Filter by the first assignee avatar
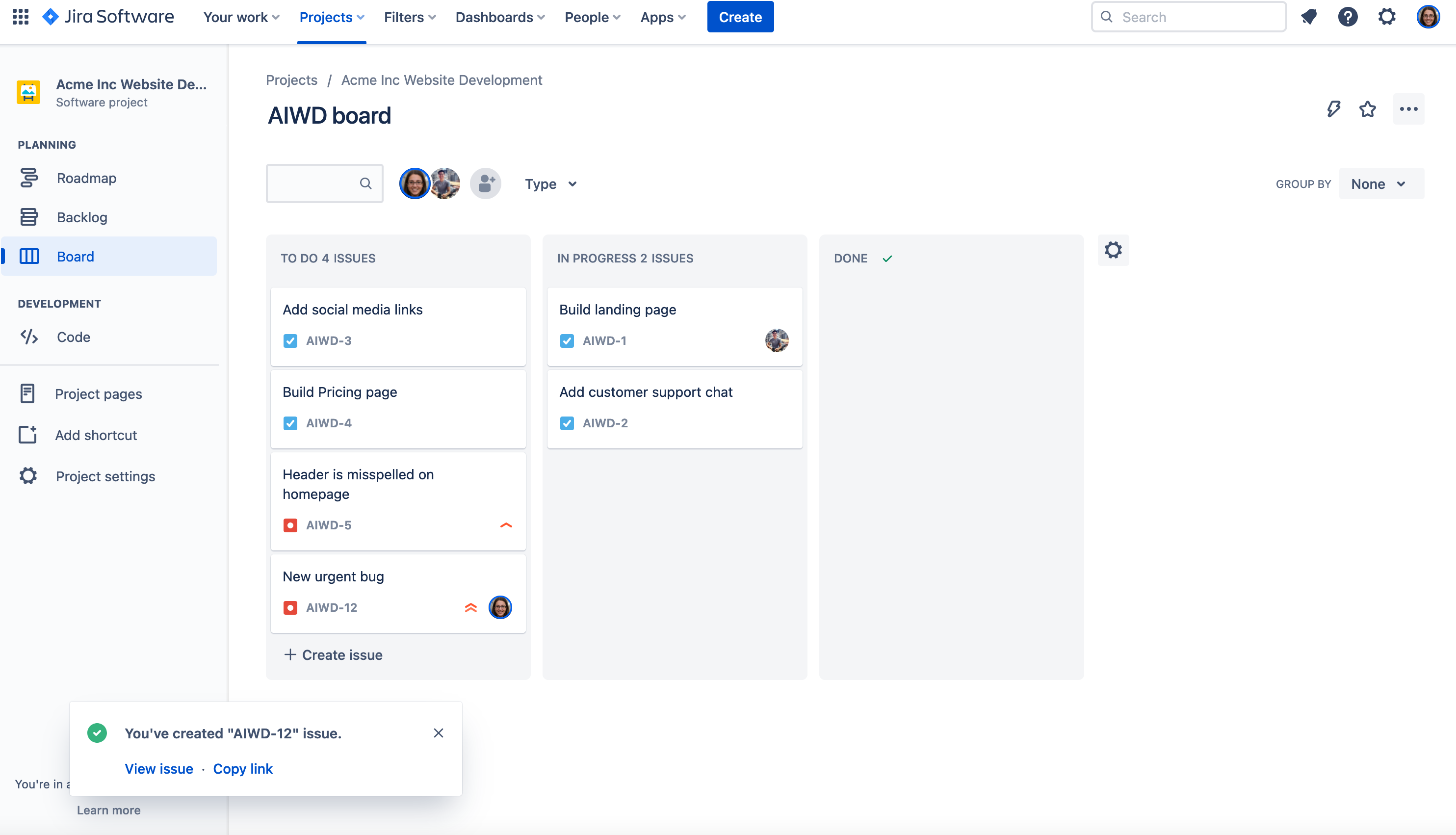Screen dimensions: 1456x835 [414, 183]
